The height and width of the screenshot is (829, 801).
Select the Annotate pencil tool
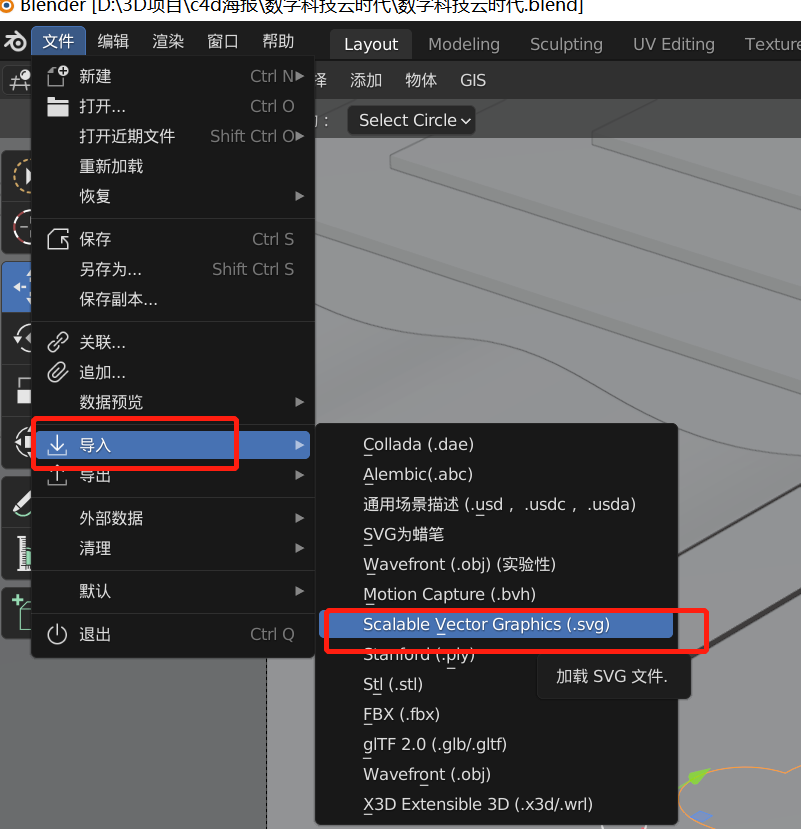[x=18, y=504]
